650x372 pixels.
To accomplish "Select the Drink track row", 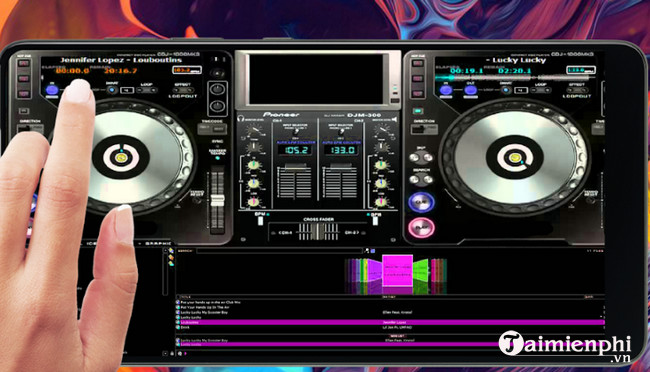I will click(390, 327).
